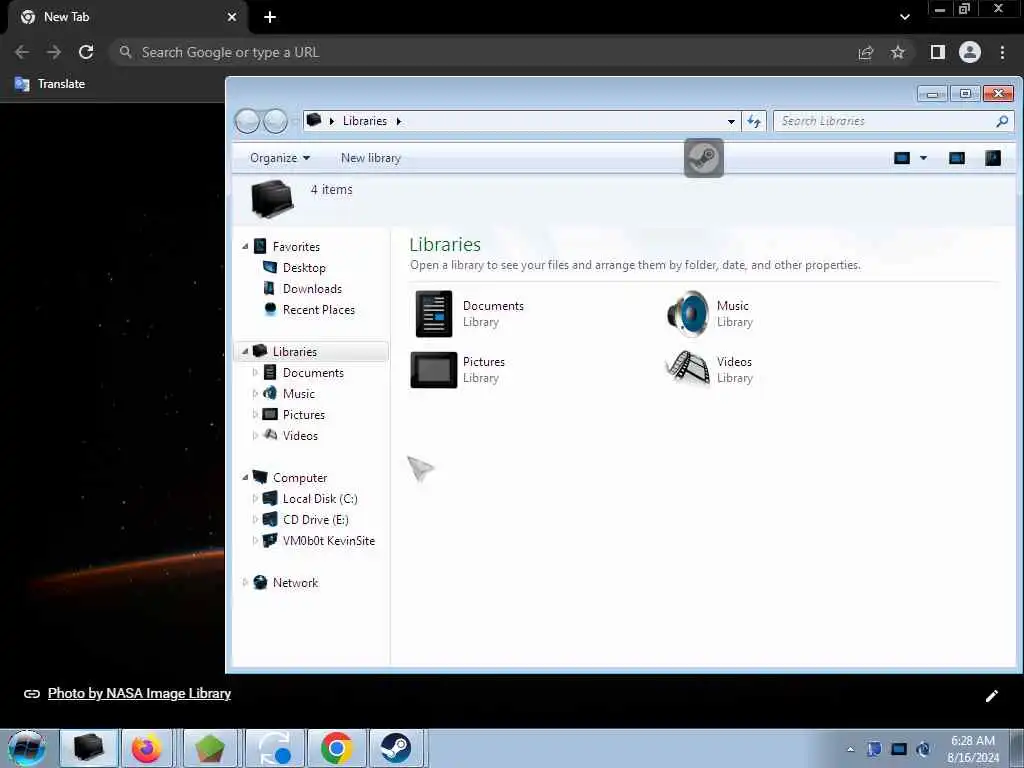Expand the Music tree node
Screen dimensions: 1024x768
(x=255, y=394)
